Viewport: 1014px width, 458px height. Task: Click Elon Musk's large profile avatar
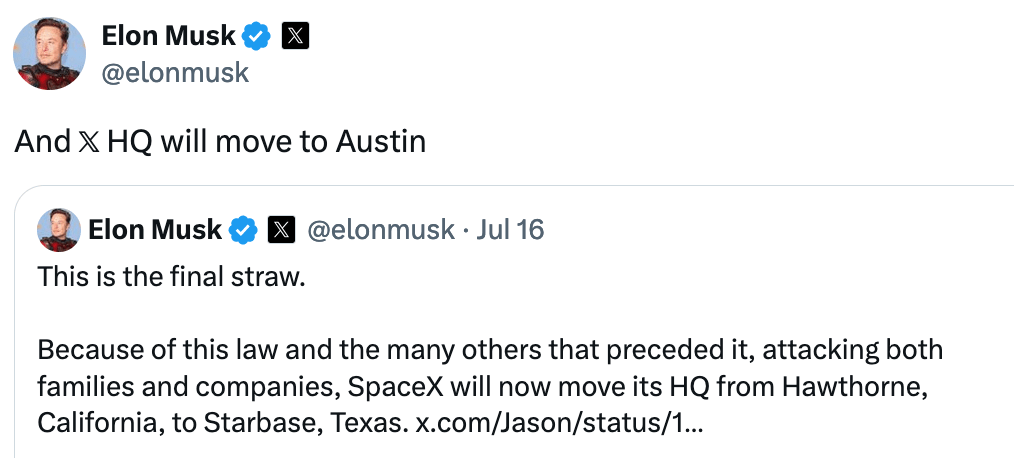(49, 54)
